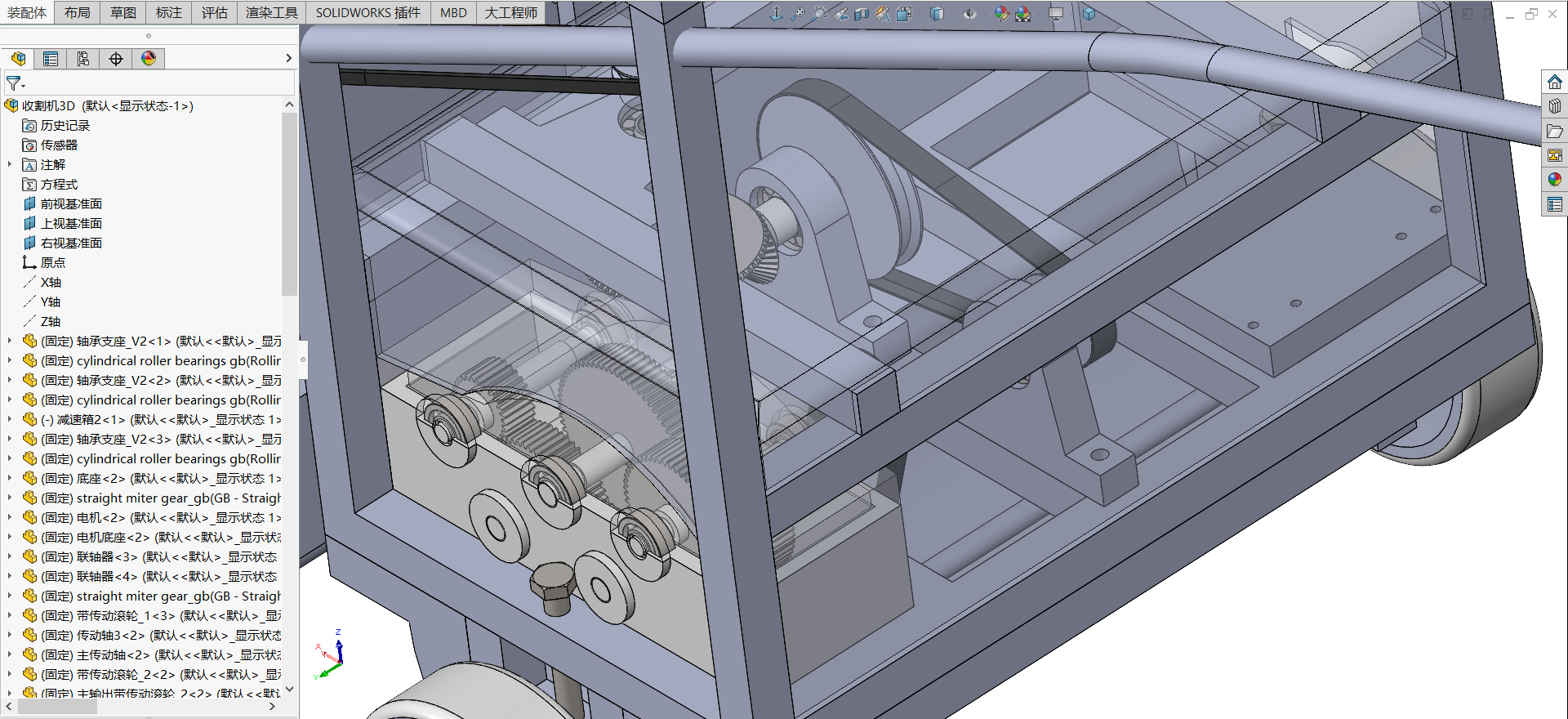Open the PropertyManager tab

tap(51, 59)
